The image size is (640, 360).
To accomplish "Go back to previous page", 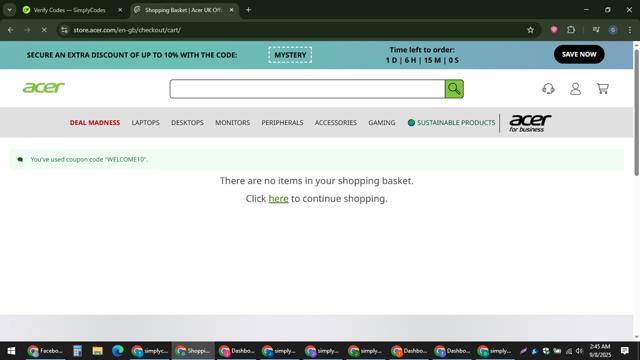I will point(11,30).
